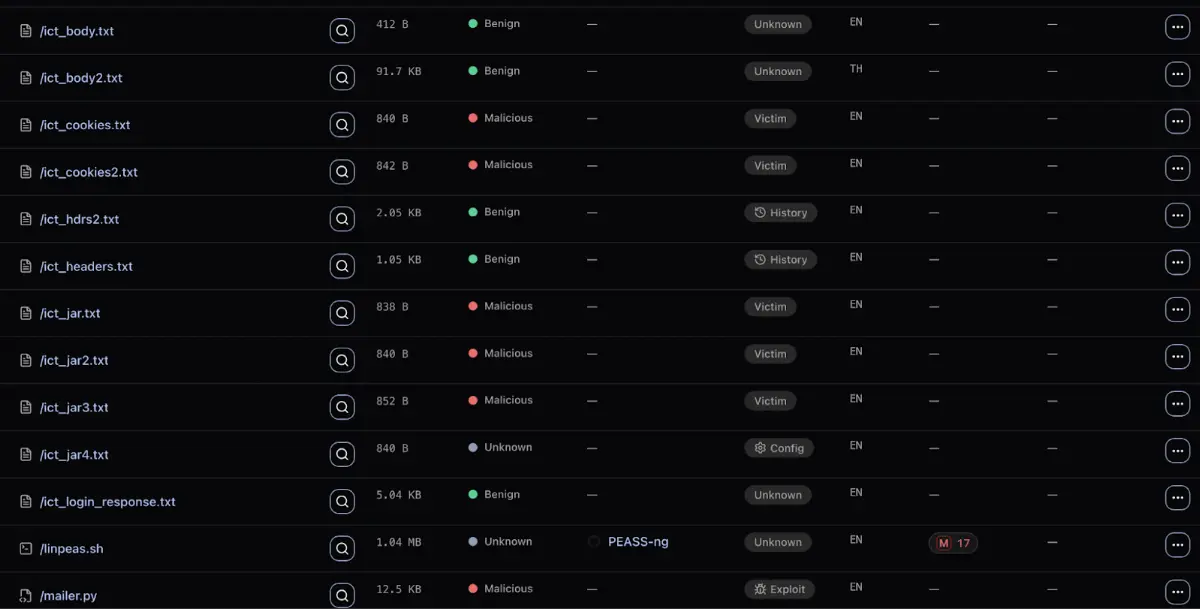1200x609 pixels.
Task: Select the PEASS-ng label for linpeas.sh
Action: 638,542
